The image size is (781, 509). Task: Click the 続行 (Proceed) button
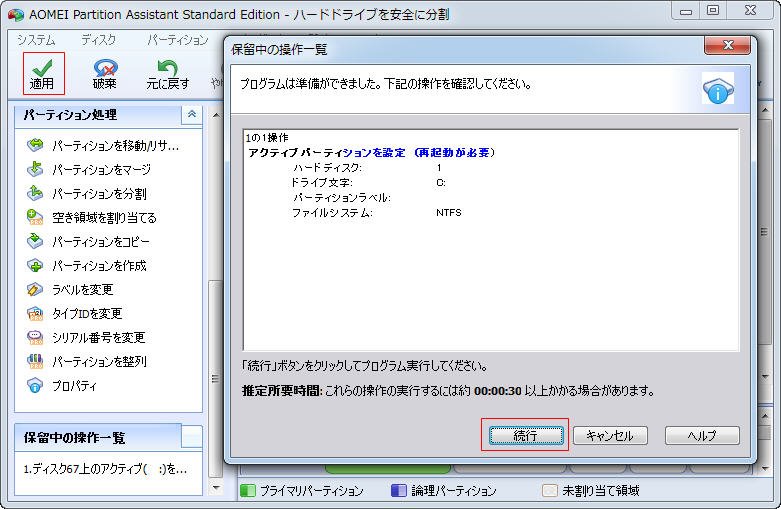(526, 436)
